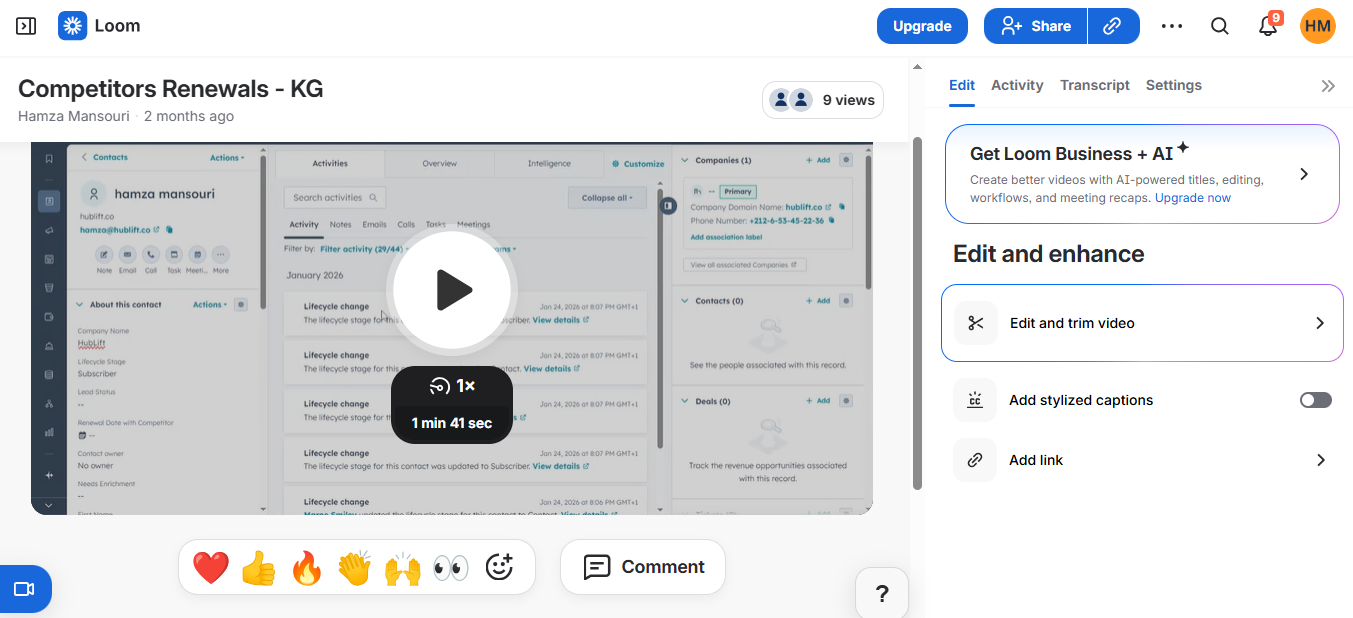The width and height of the screenshot is (1353, 618).
Task: React with the thumbs up emoji
Action: pos(259,568)
